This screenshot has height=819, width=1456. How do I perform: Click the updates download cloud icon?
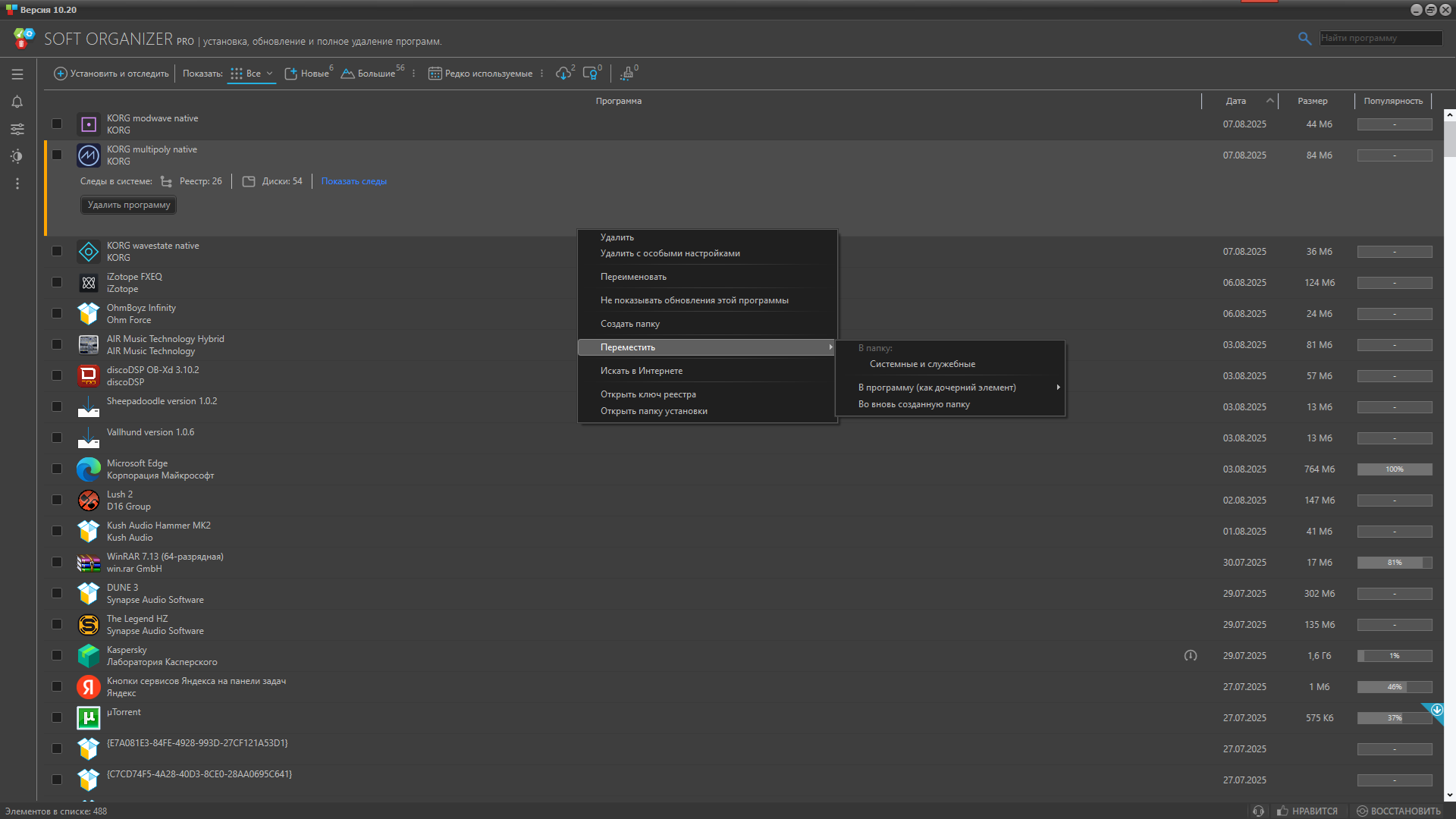[563, 74]
